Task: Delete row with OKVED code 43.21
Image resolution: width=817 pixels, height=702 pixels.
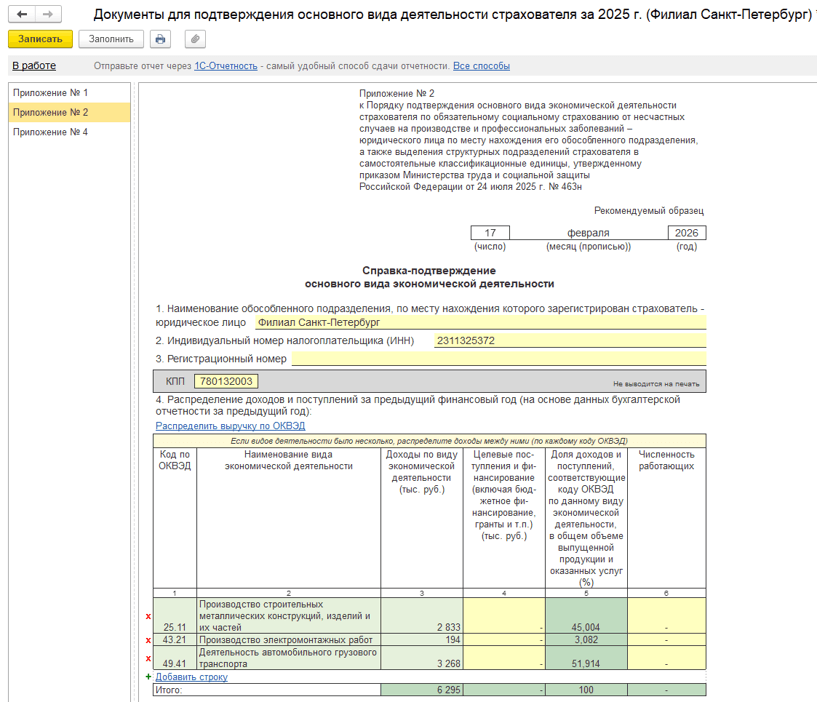Action: click(148, 640)
